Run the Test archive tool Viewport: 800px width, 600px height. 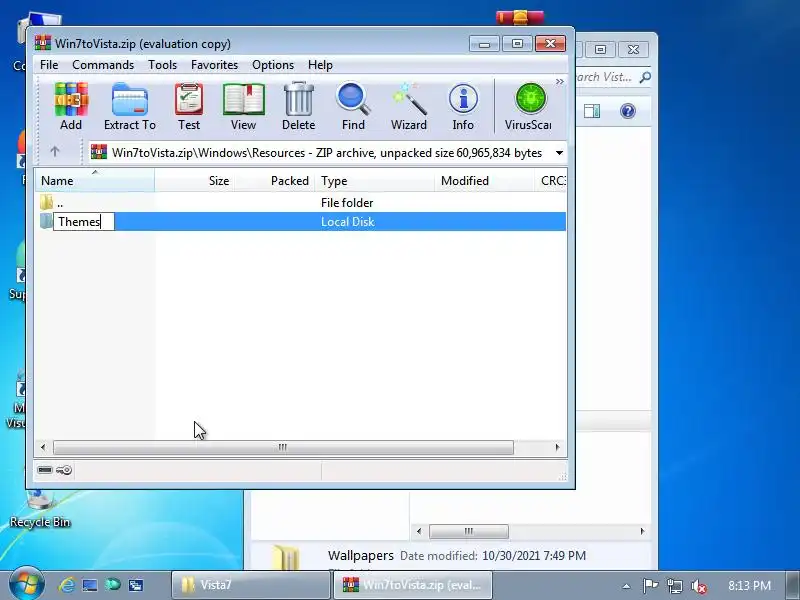(x=189, y=106)
